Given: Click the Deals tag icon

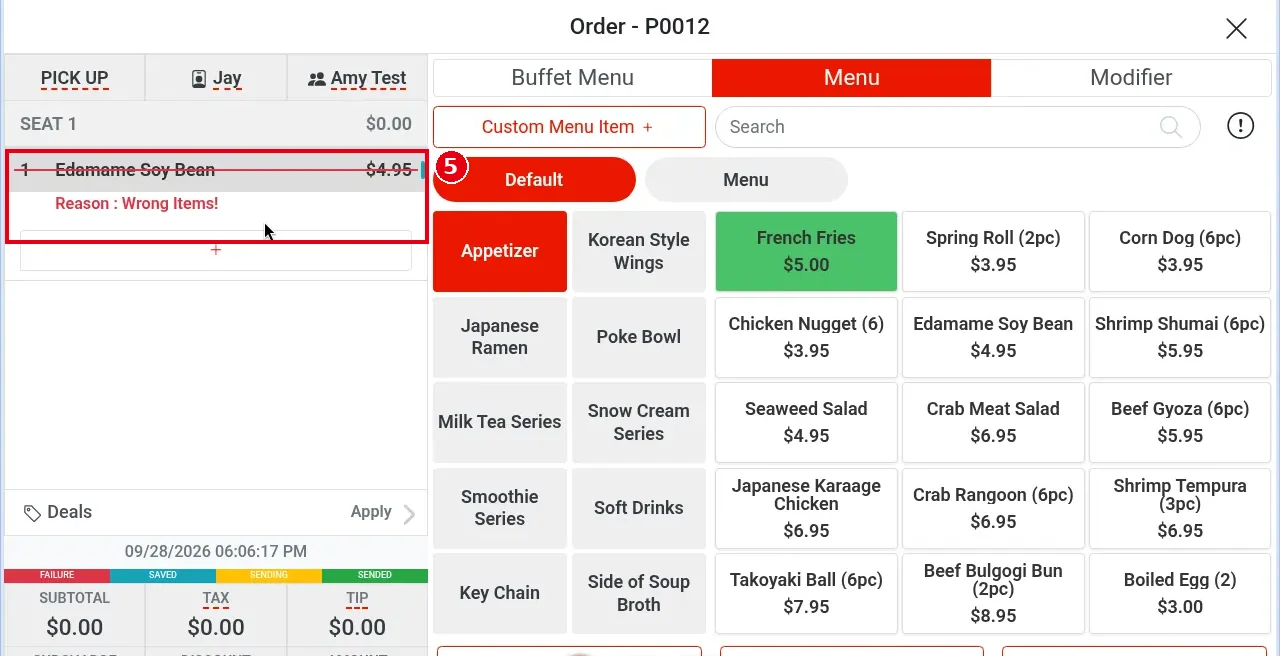Looking at the screenshot, I should (x=32, y=513).
